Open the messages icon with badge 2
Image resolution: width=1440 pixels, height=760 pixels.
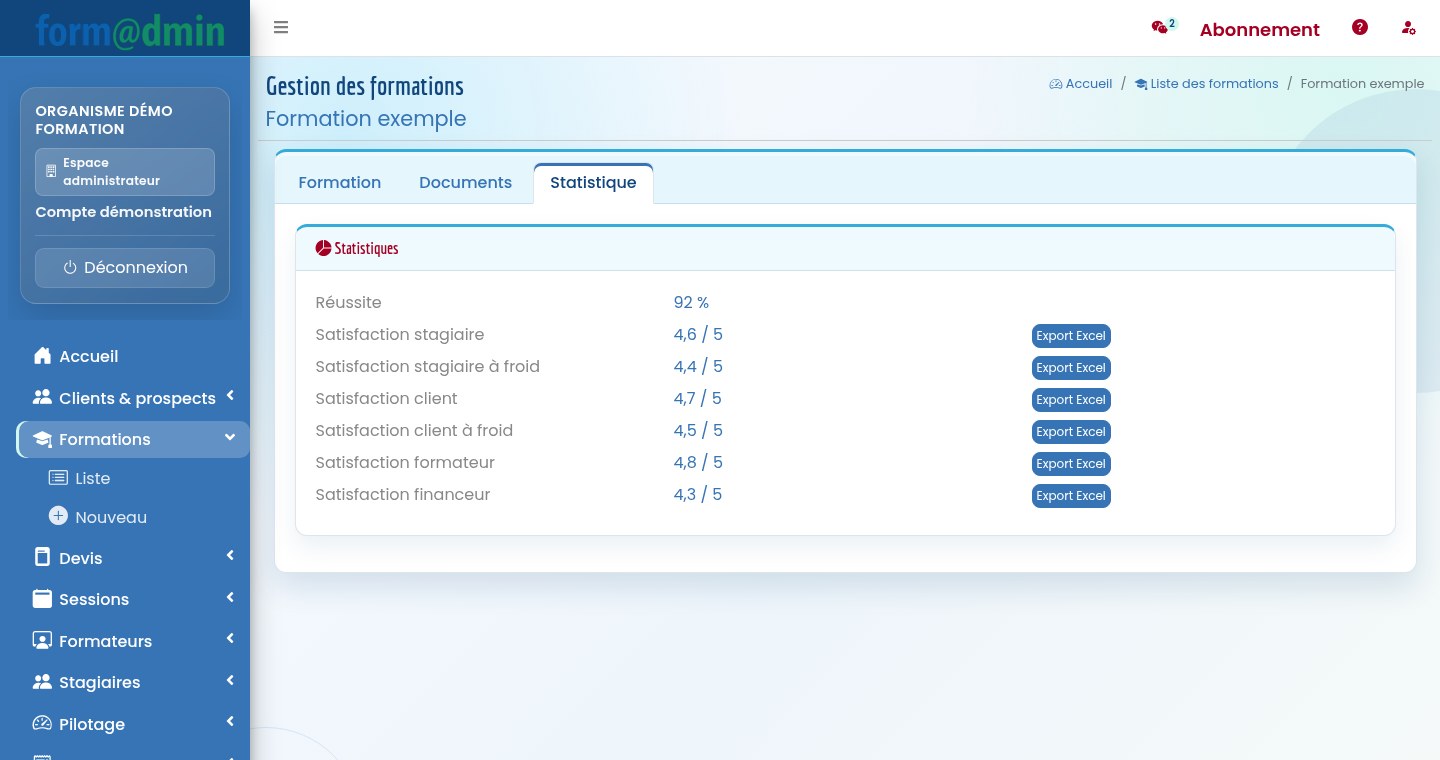[x=1162, y=27]
